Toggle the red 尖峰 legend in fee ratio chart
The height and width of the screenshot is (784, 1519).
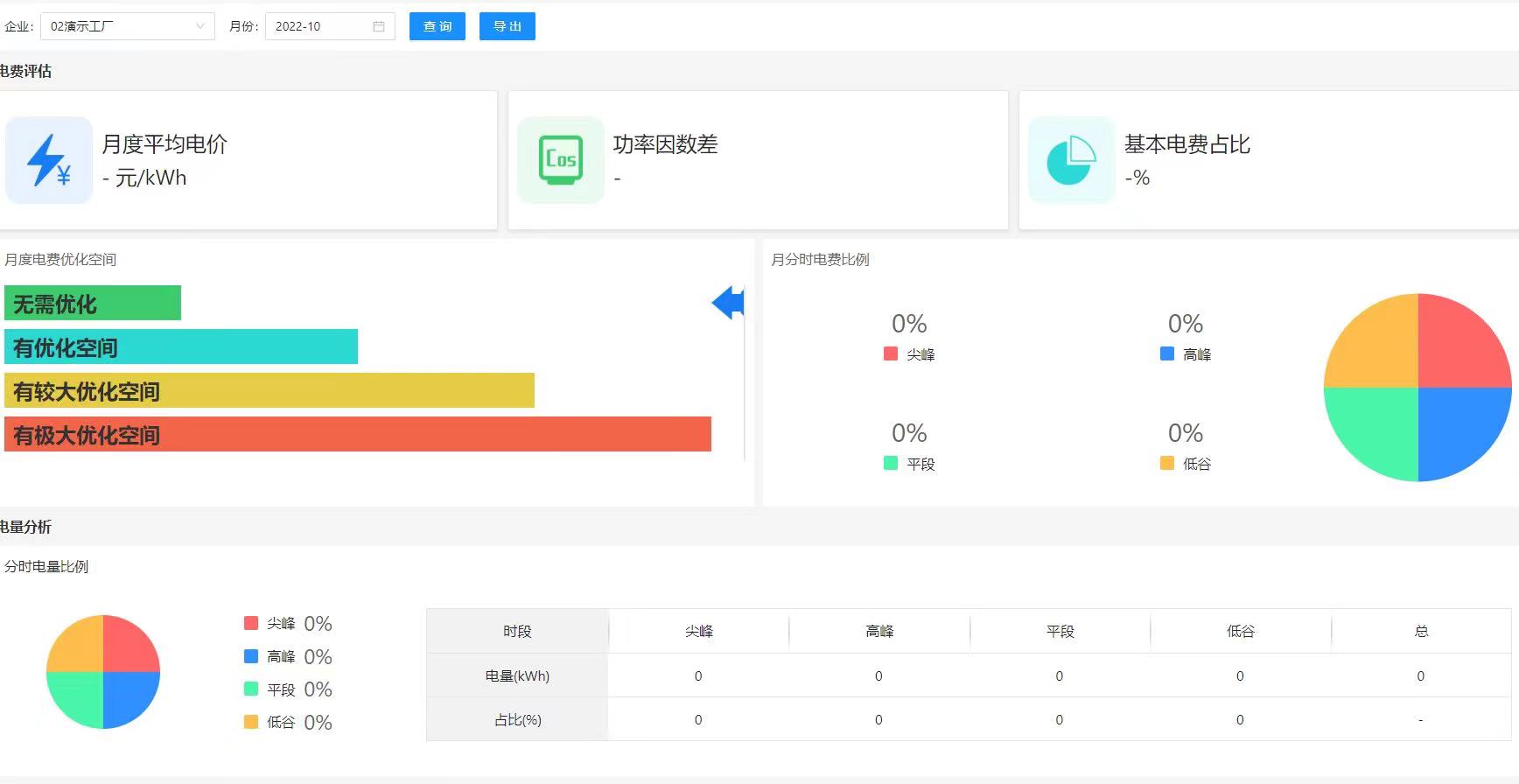(x=910, y=354)
